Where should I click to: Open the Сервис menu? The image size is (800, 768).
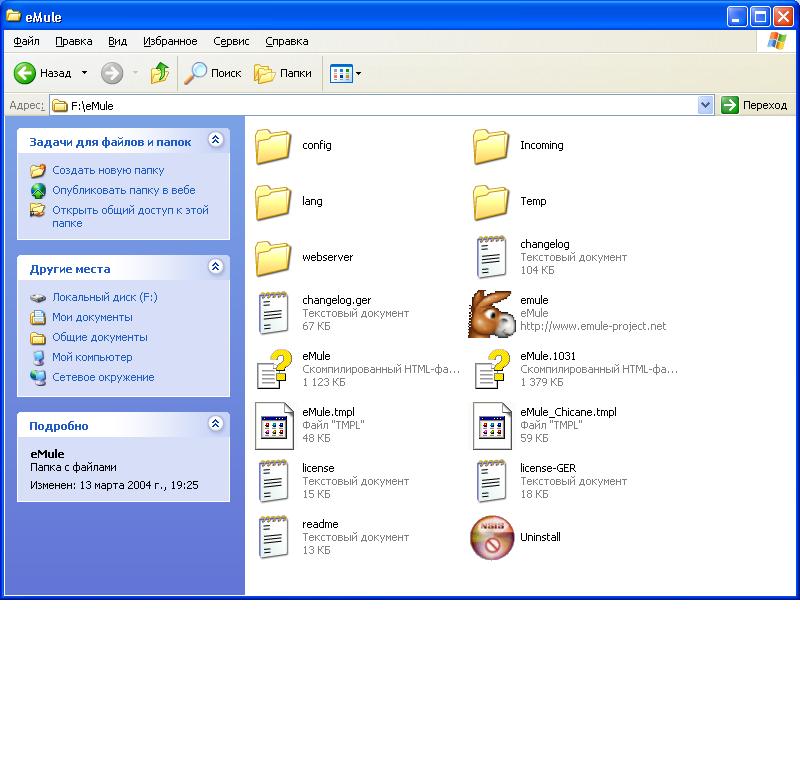pyautogui.click(x=231, y=41)
